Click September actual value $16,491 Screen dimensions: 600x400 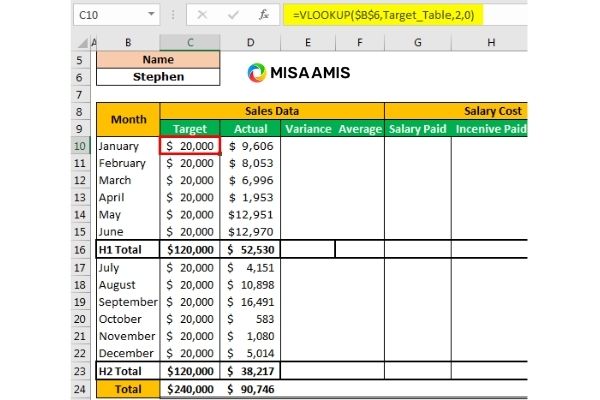pos(251,302)
